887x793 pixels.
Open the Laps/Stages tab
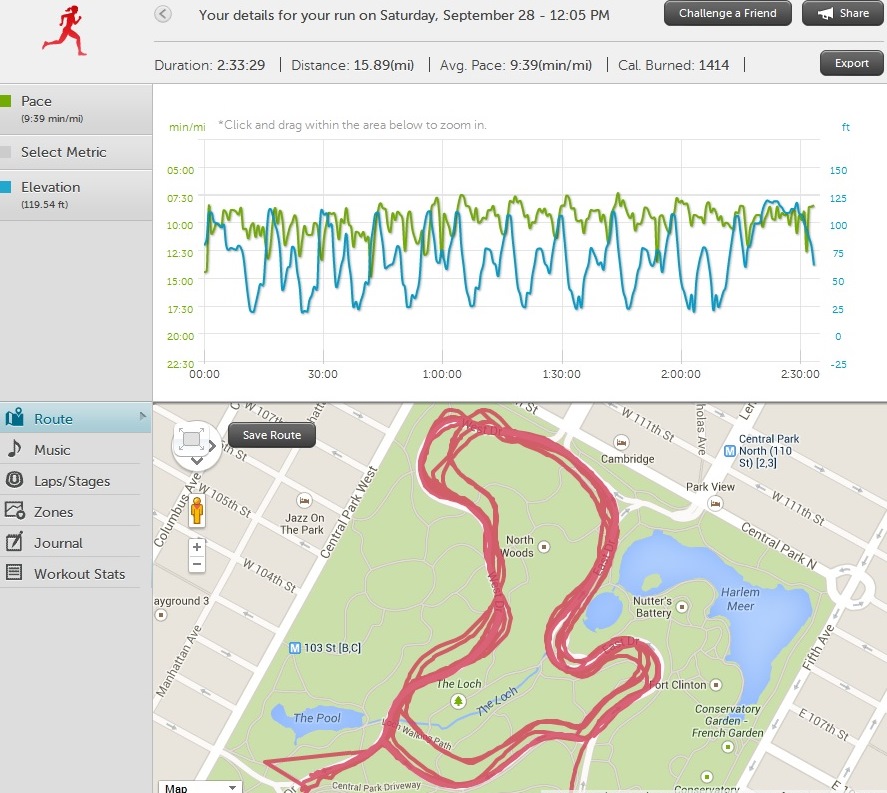click(72, 481)
